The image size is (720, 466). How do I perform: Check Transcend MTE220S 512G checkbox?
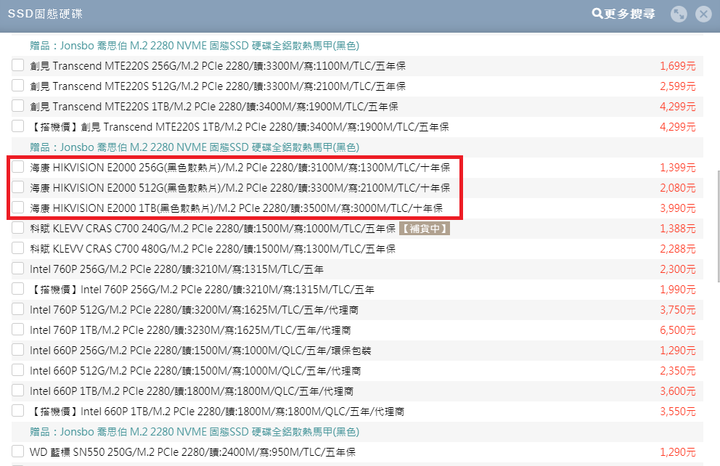point(18,85)
